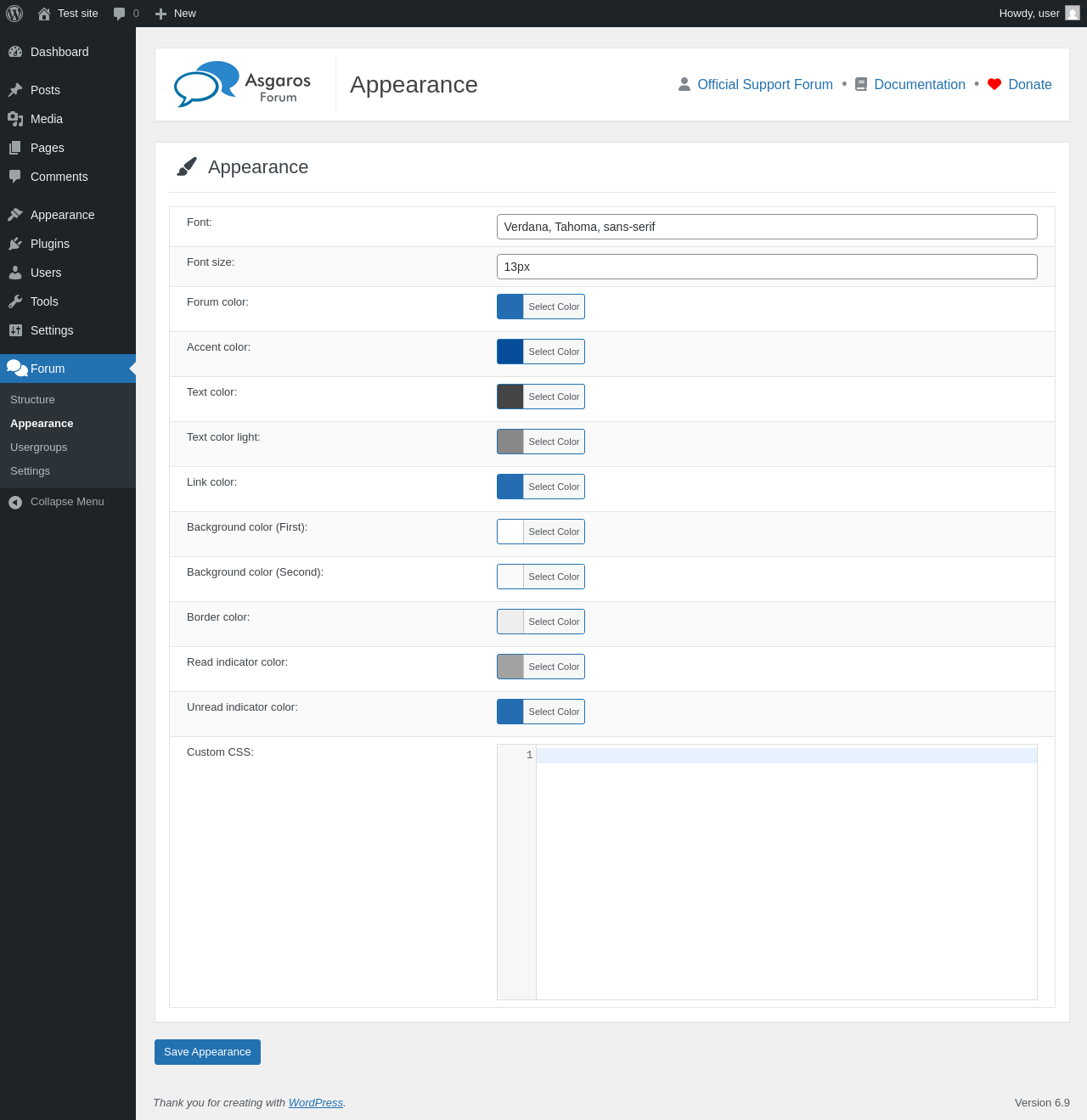
Task: Click the Accent color dark blue swatch
Action: pyautogui.click(x=510, y=352)
